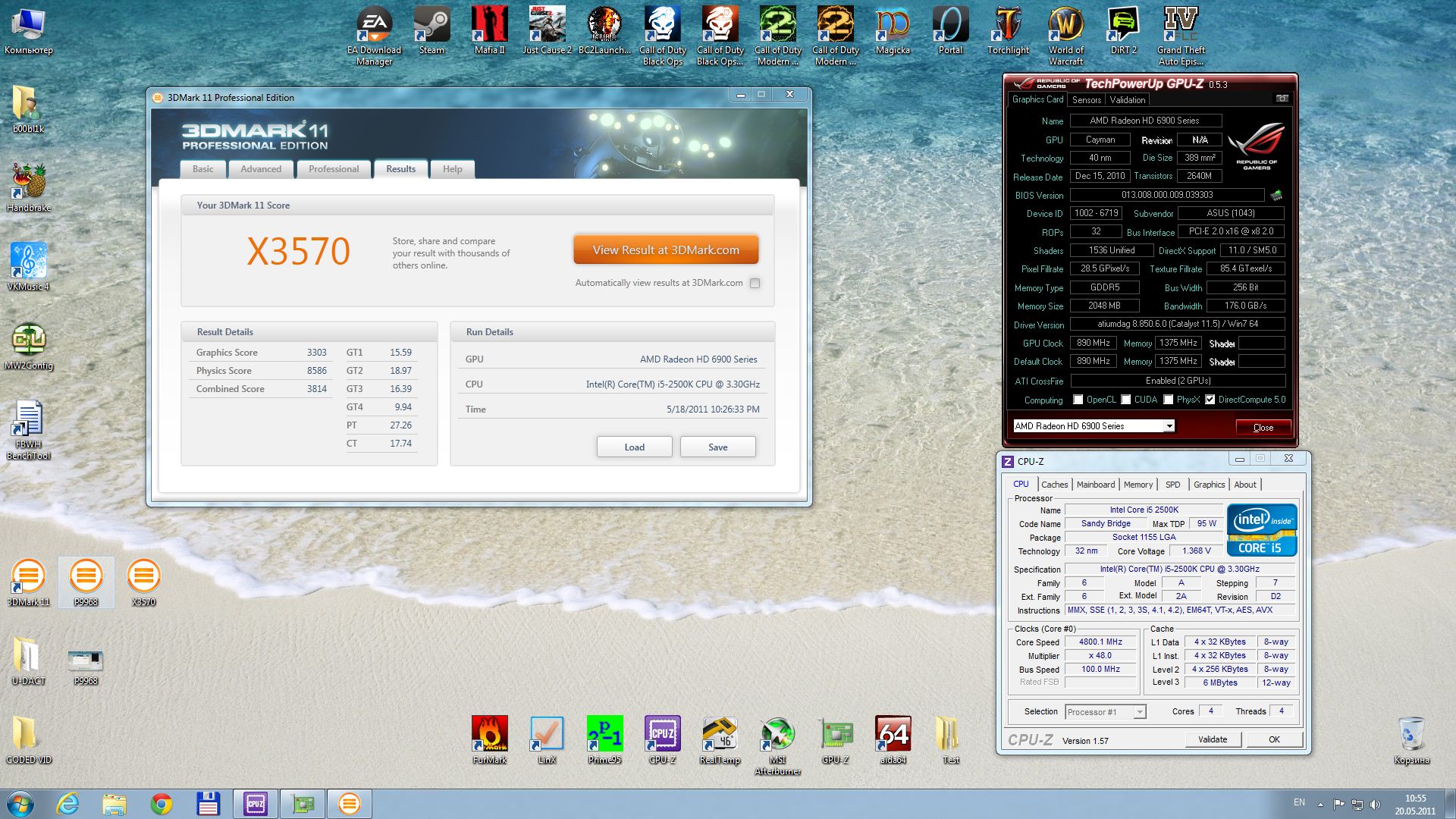Click the Close button in GPU-Z

1263,427
